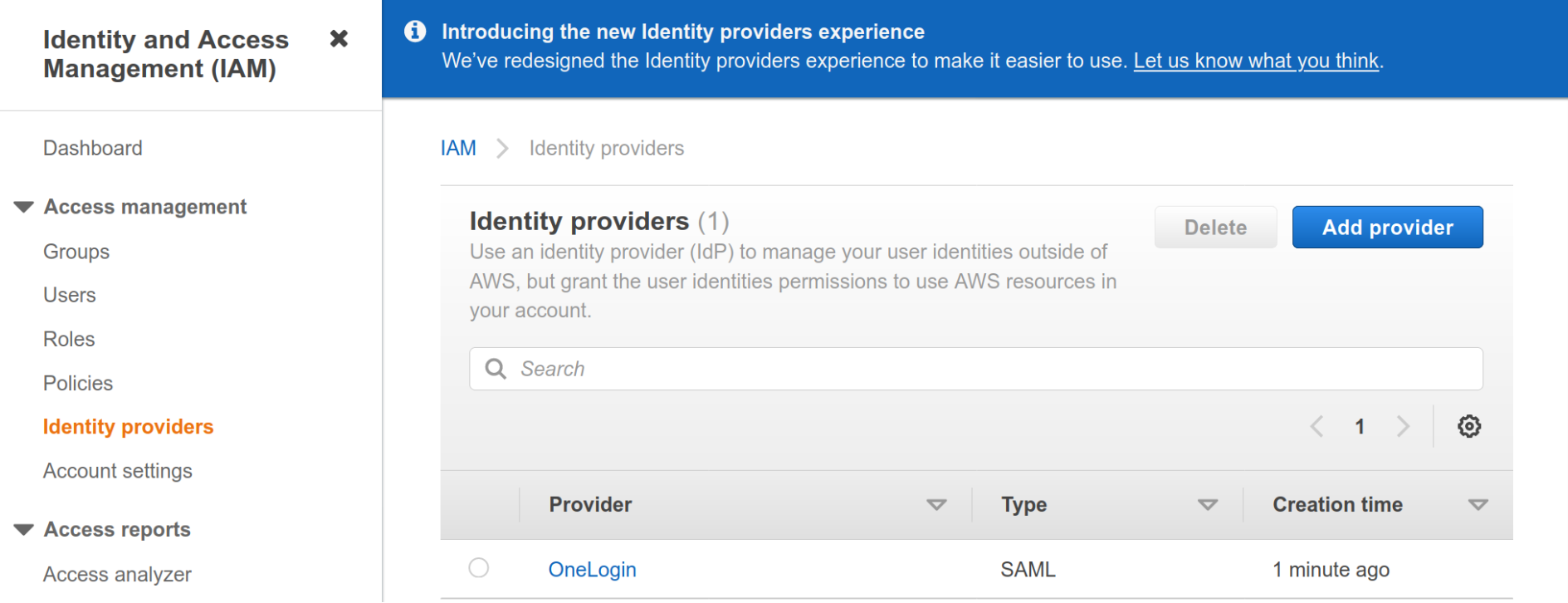Image resolution: width=1568 pixels, height=603 pixels.
Task: Collapse the Access reports section
Action: pyautogui.click(x=24, y=530)
